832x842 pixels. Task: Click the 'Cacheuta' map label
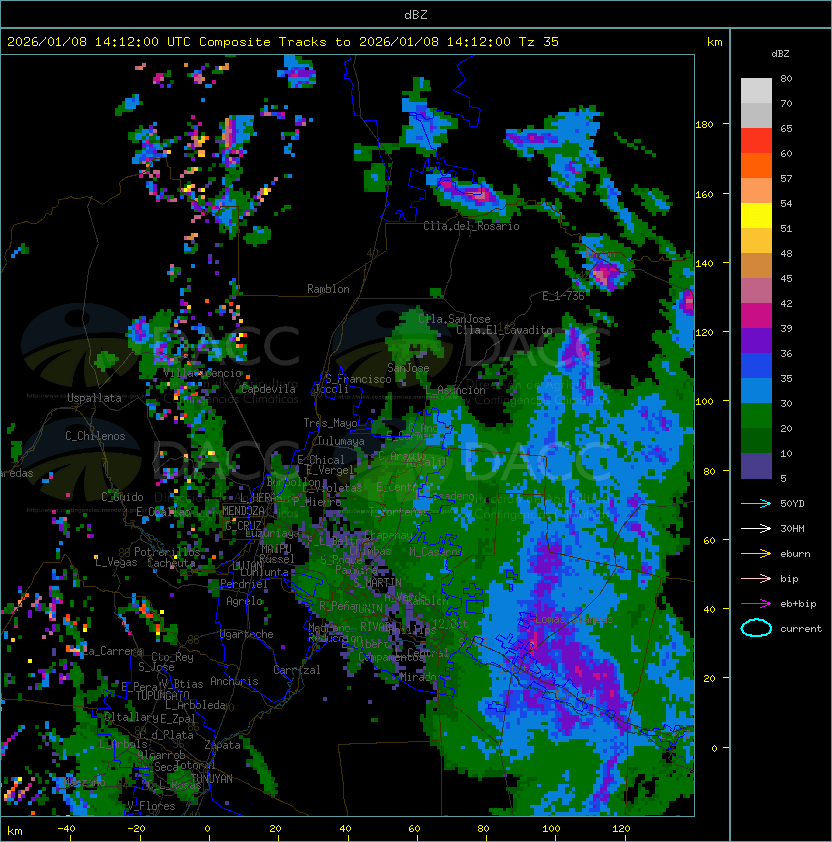coord(171,563)
